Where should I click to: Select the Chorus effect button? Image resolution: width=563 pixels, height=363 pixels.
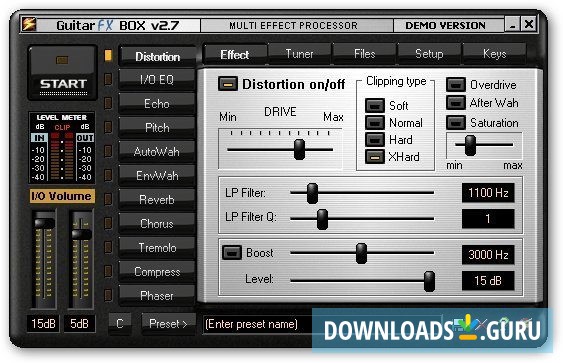[x=157, y=223]
